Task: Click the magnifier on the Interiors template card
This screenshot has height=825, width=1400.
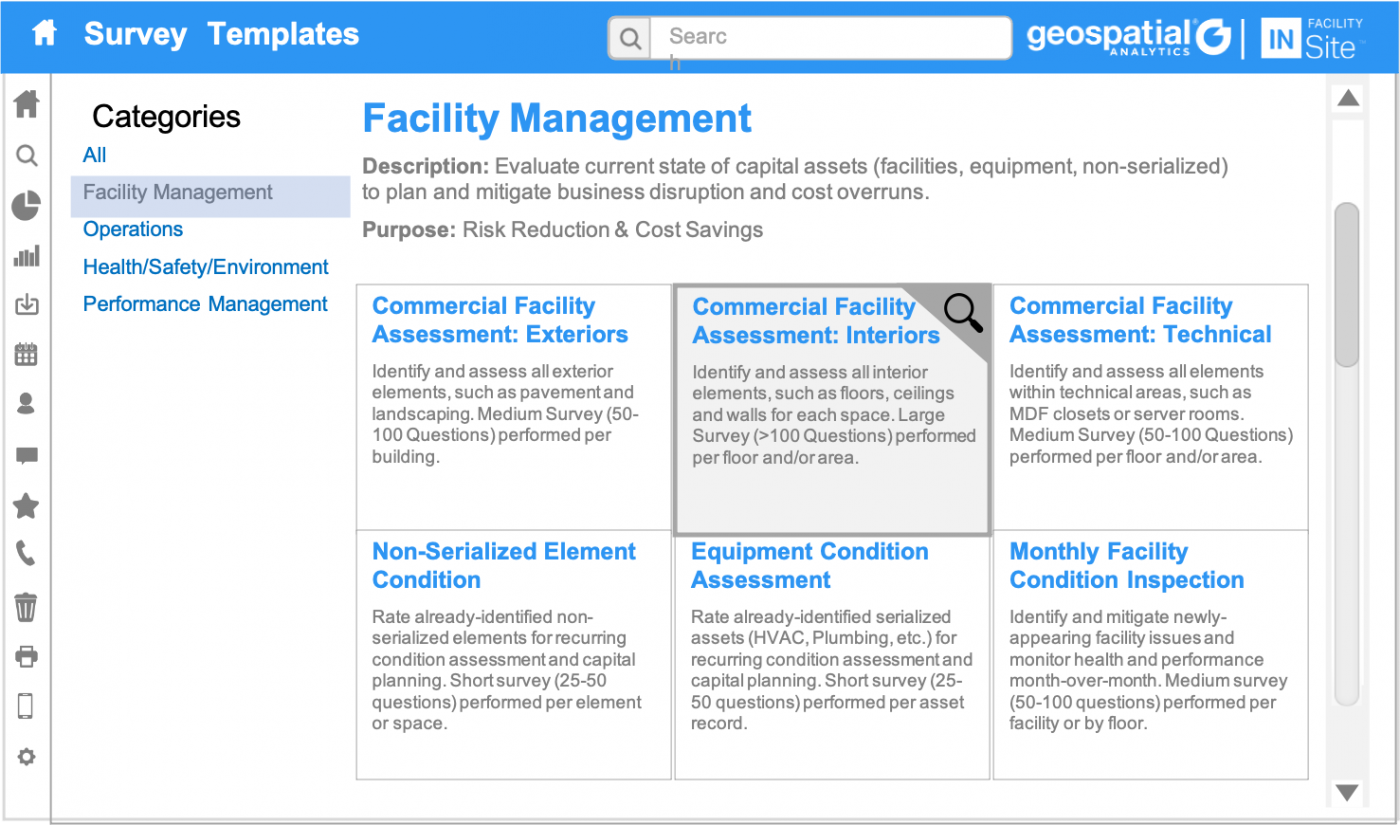Action: [x=963, y=312]
